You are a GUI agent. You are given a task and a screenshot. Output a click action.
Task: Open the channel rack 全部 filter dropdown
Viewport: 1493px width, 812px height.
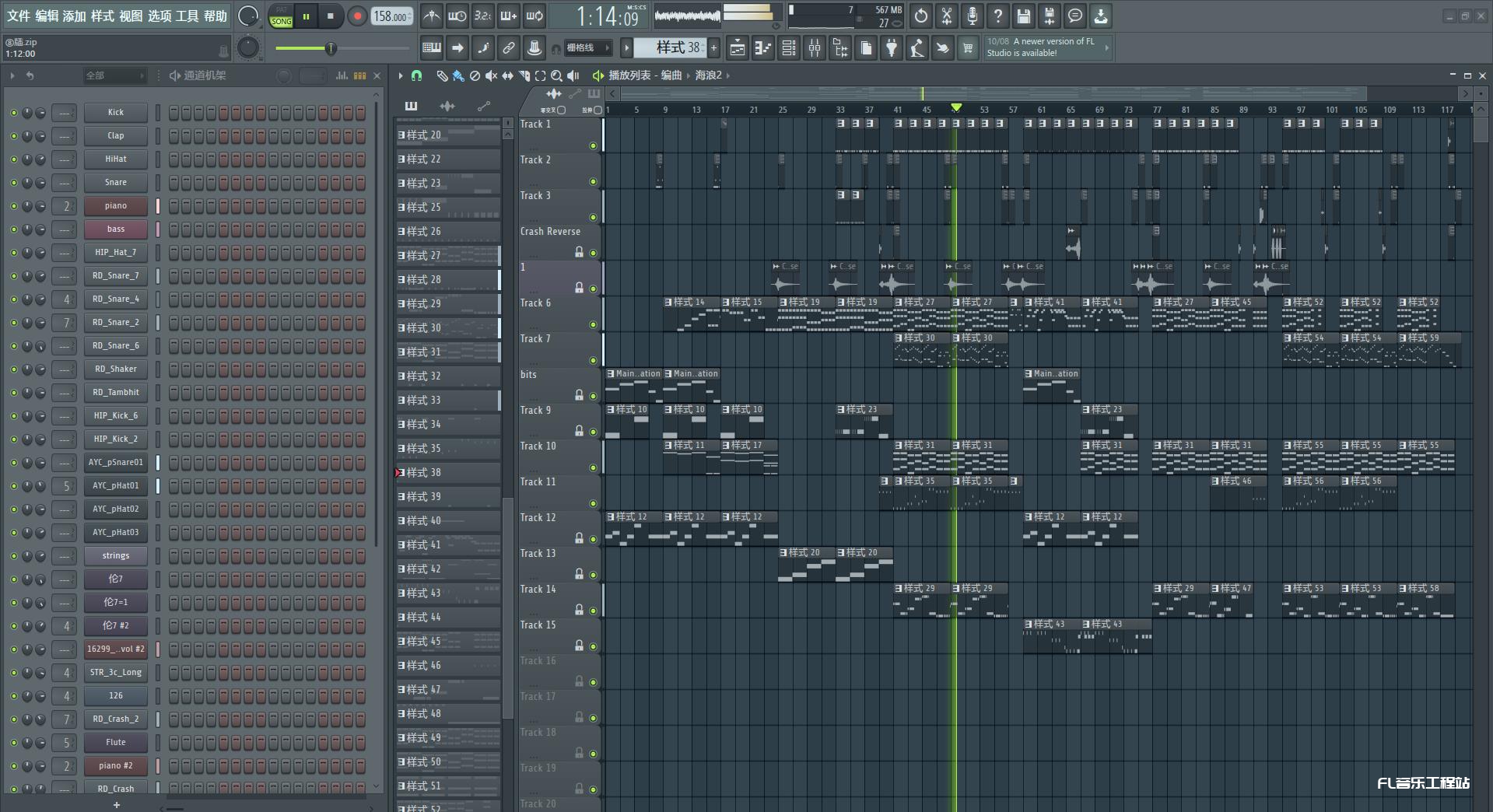[x=114, y=75]
